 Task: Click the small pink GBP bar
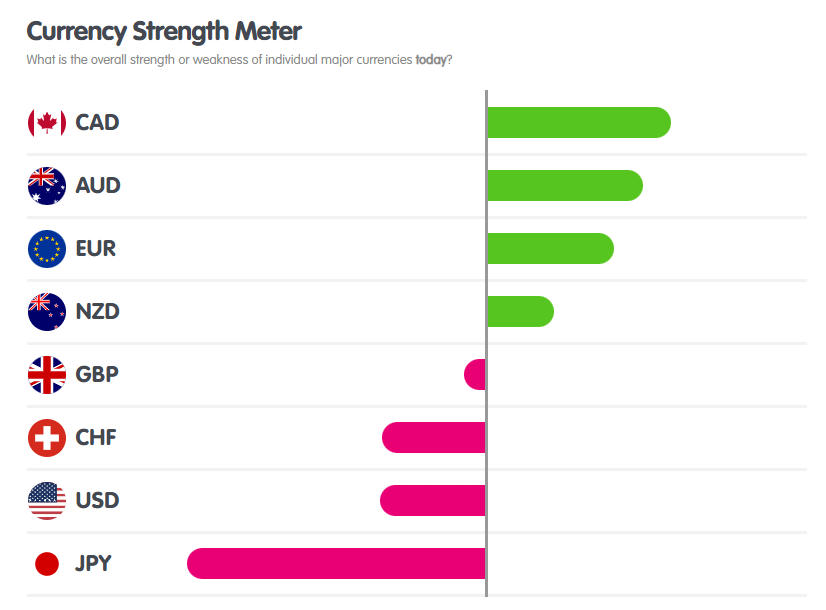[x=475, y=375]
